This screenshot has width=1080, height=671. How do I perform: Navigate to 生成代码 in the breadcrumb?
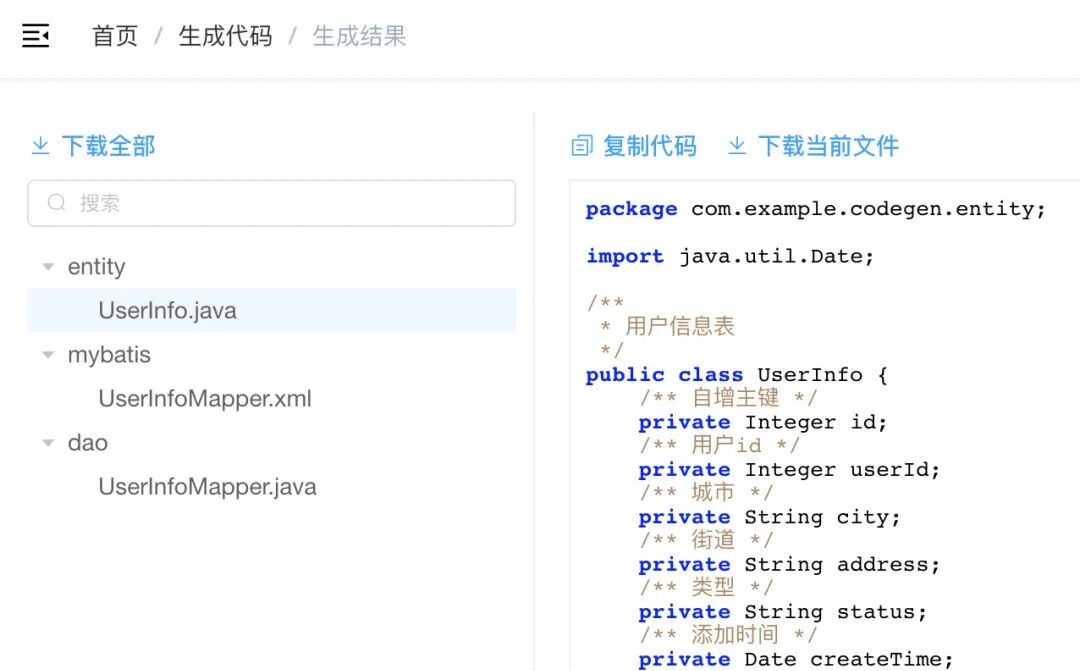click(223, 35)
